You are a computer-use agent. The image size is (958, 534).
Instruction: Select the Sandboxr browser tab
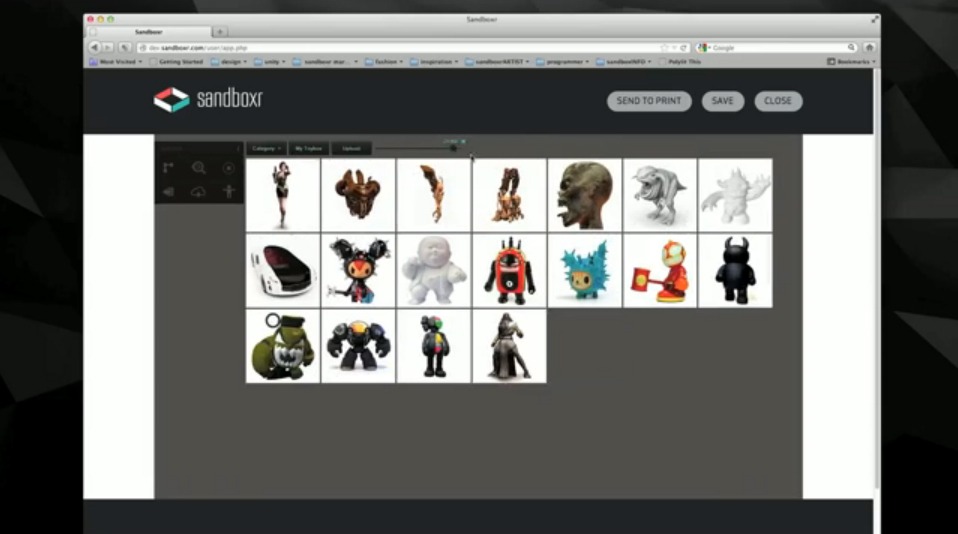(149, 32)
